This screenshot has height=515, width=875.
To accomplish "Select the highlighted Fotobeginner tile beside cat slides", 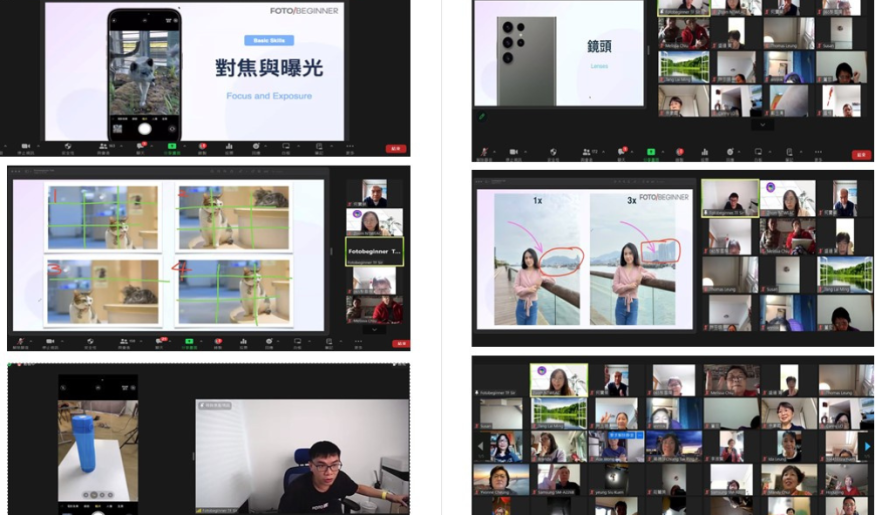I will 374,252.
